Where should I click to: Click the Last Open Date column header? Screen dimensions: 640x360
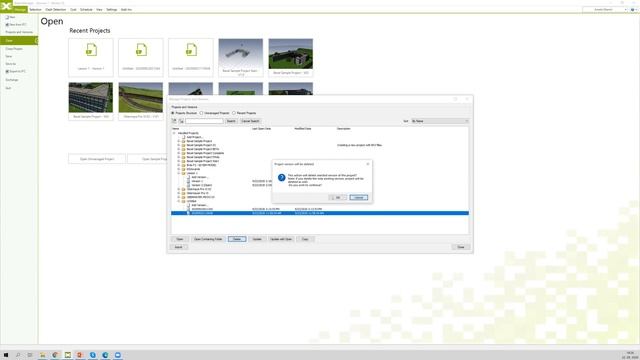coord(262,129)
